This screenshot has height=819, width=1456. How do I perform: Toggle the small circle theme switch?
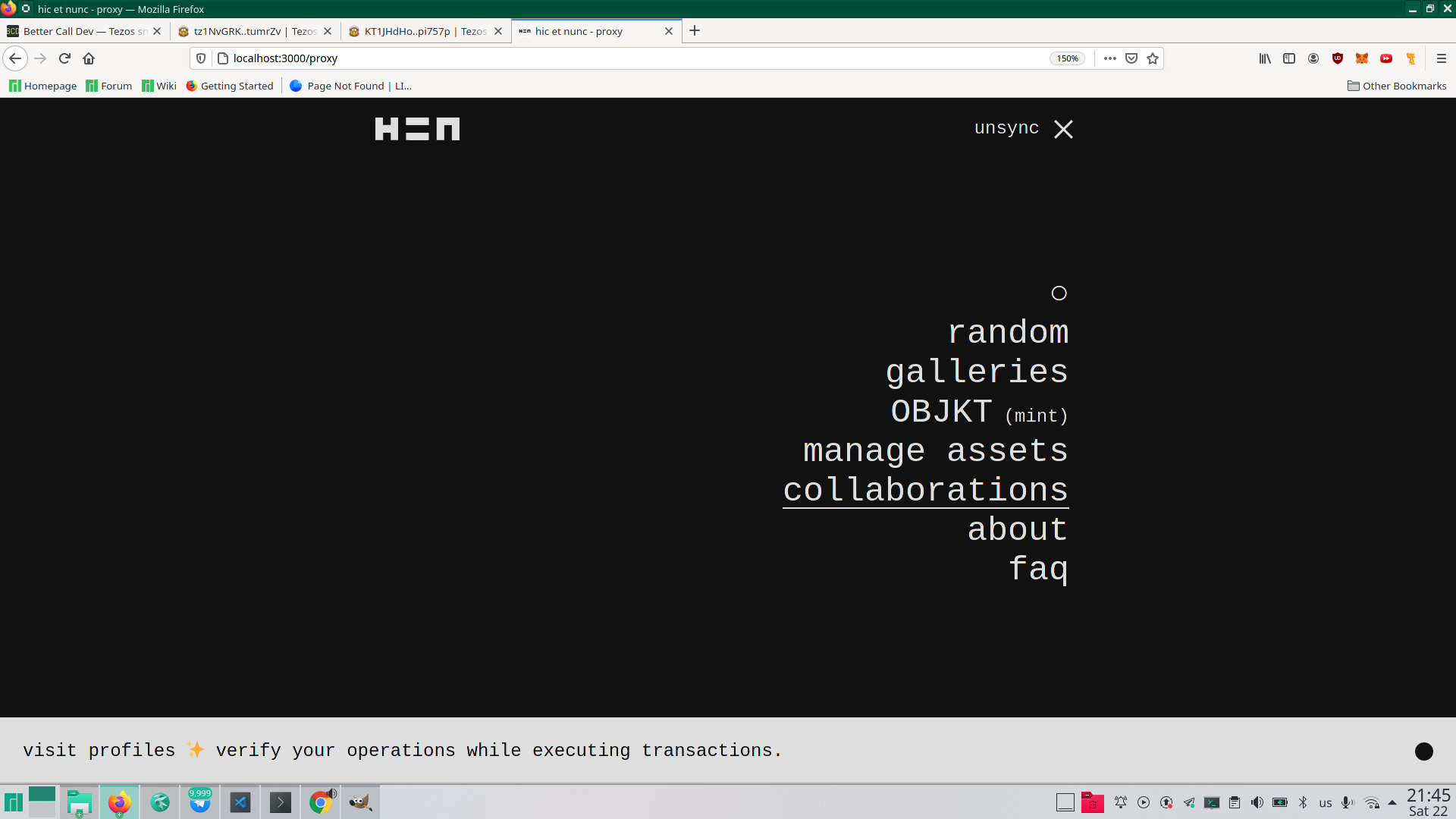(x=1059, y=293)
